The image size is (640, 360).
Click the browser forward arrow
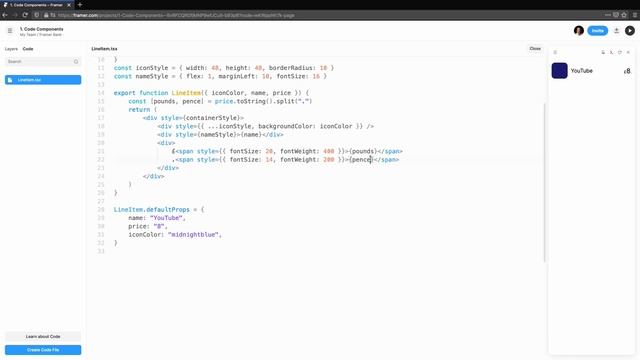15,15
